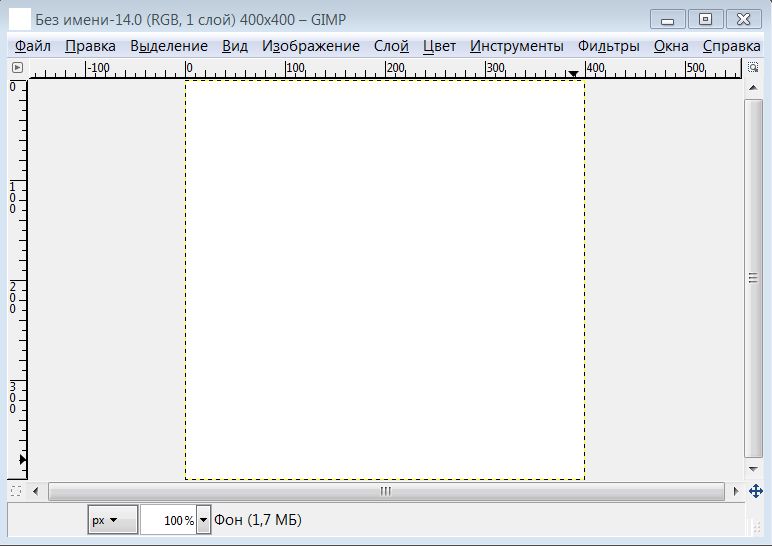The height and width of the screenshot is (546, 772).
Task: Open the Выделение menu
Action: coord(168,46)
